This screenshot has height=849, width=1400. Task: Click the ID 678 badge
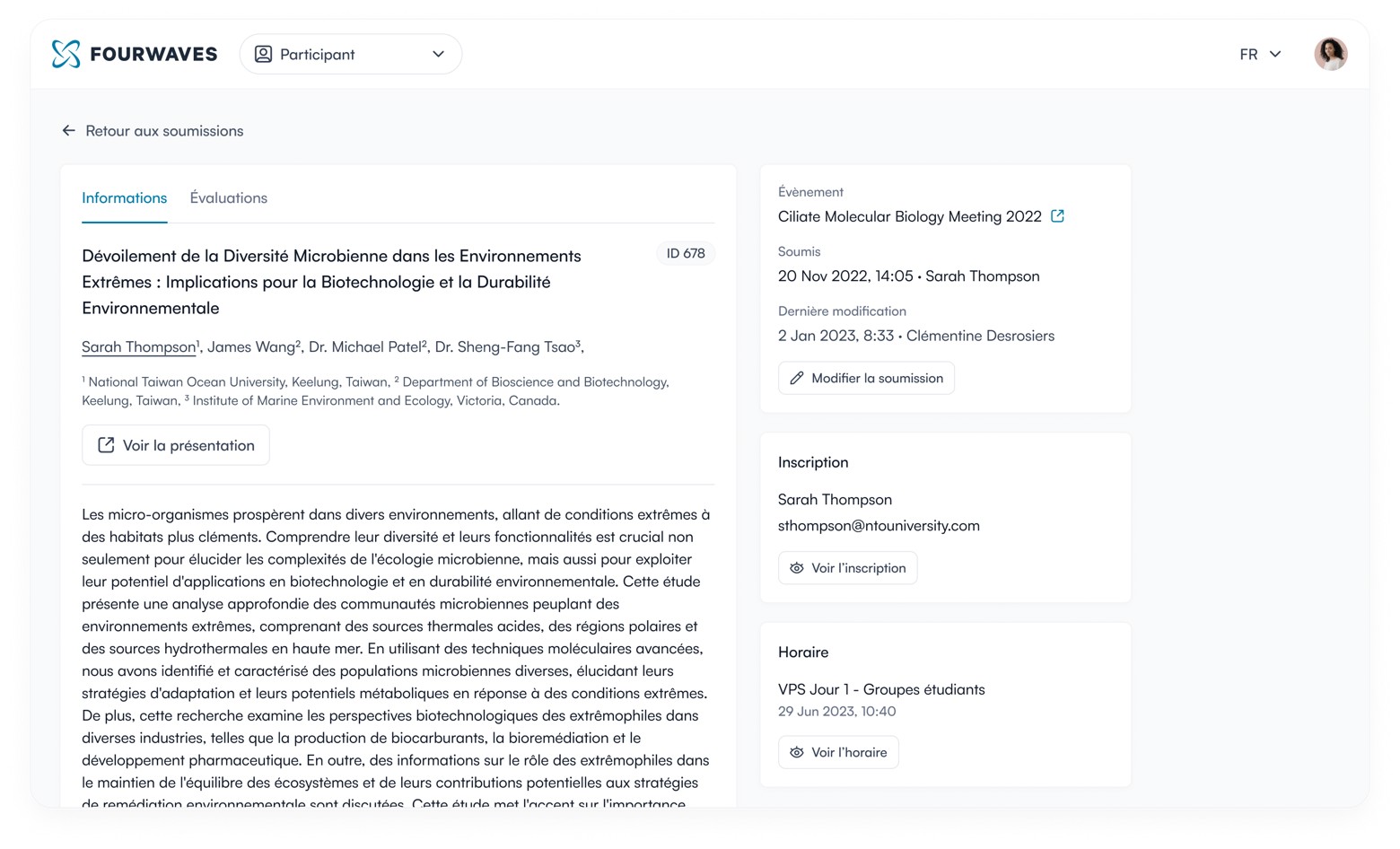(685, 254)
